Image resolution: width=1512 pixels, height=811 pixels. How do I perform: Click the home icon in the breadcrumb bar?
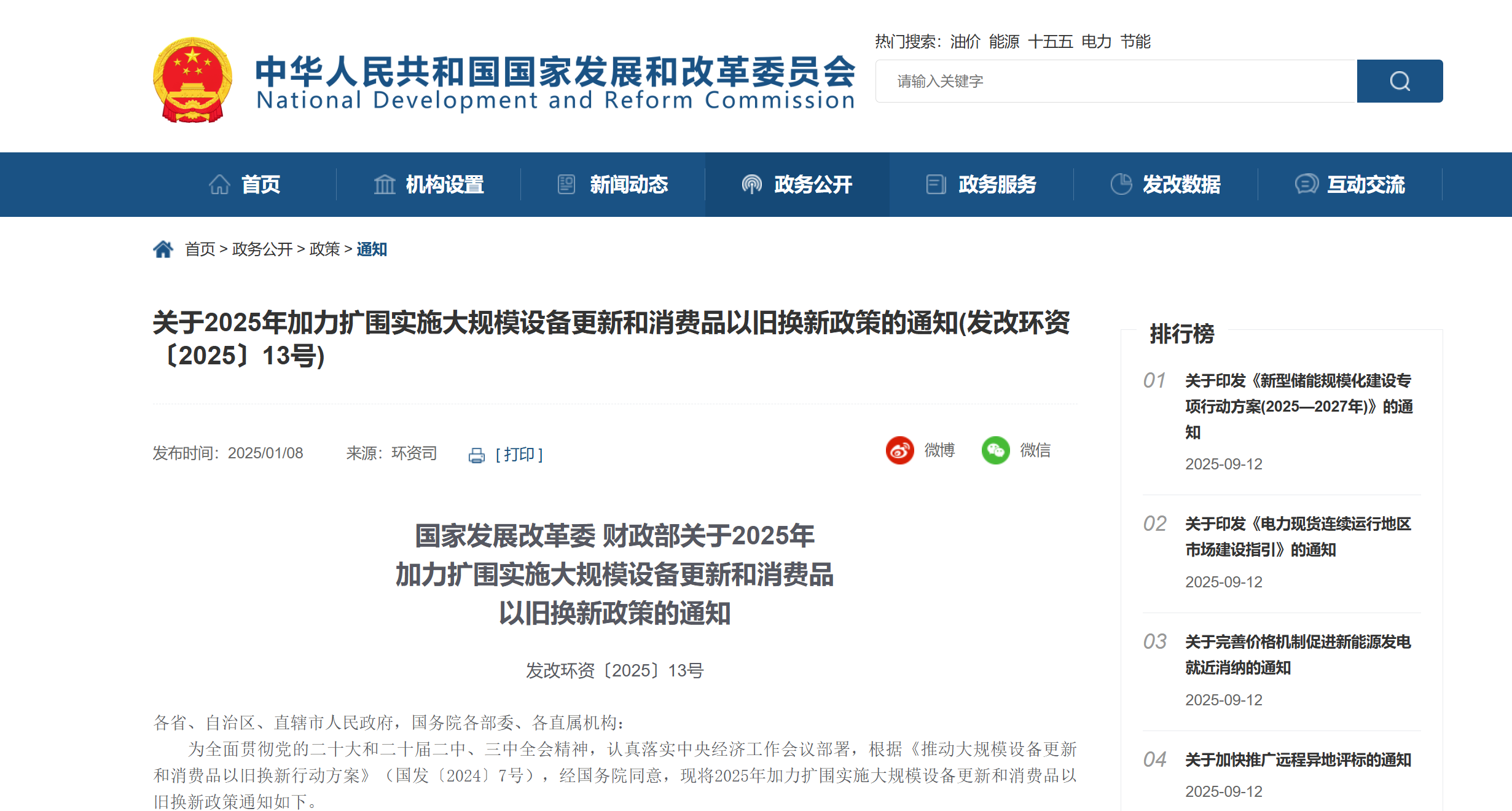(163, 248)
